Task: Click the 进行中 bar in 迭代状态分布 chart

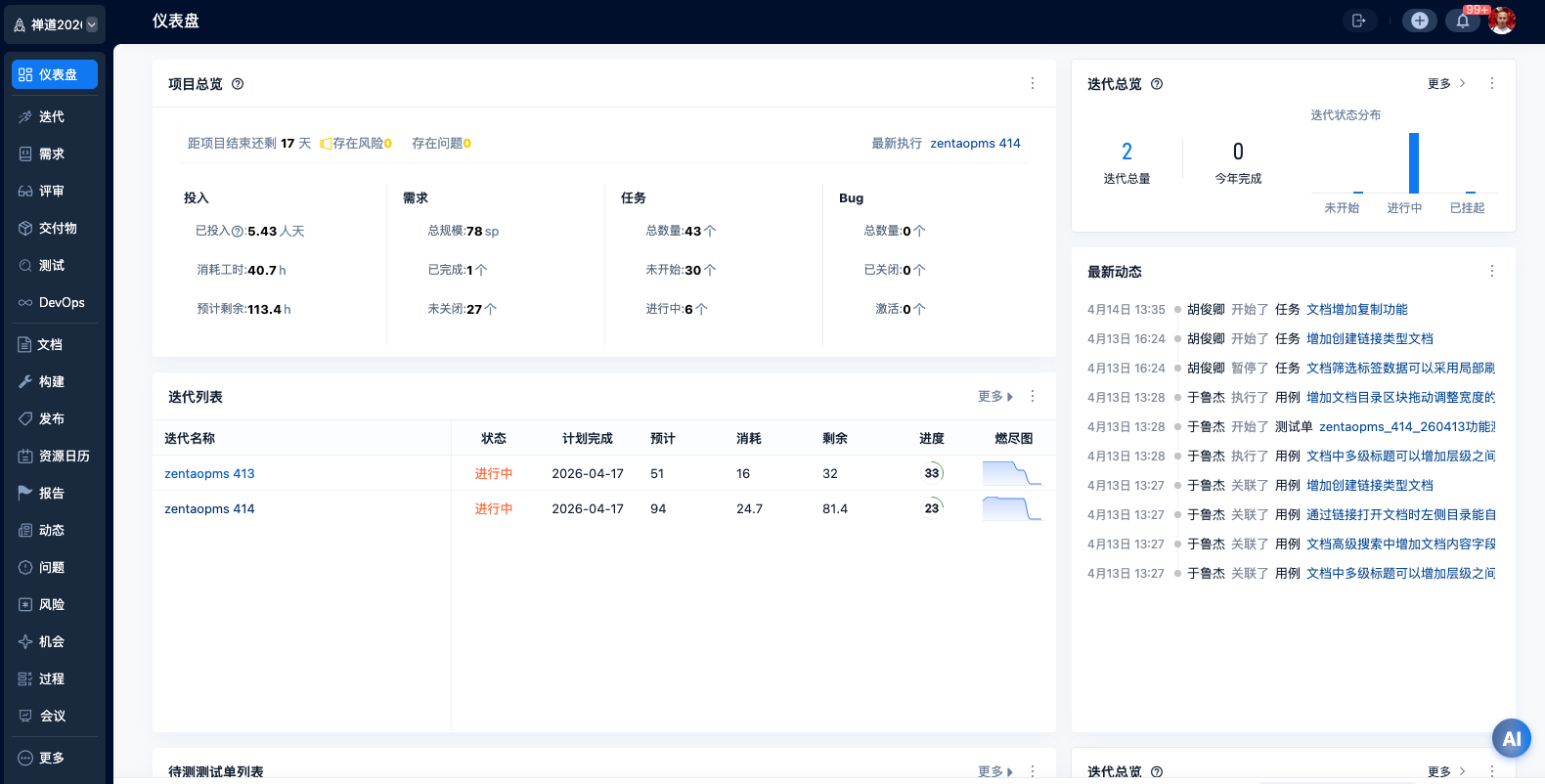Action: [1413, 163]
